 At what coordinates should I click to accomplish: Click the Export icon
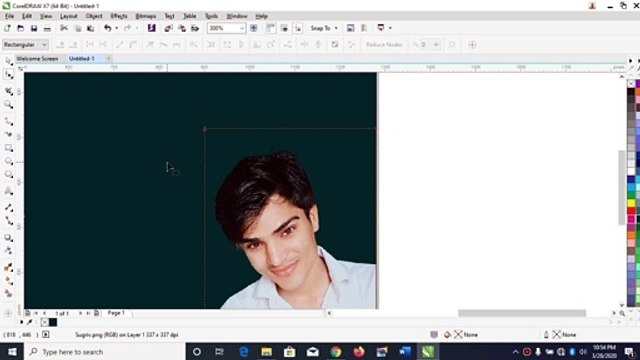point(182,28)
